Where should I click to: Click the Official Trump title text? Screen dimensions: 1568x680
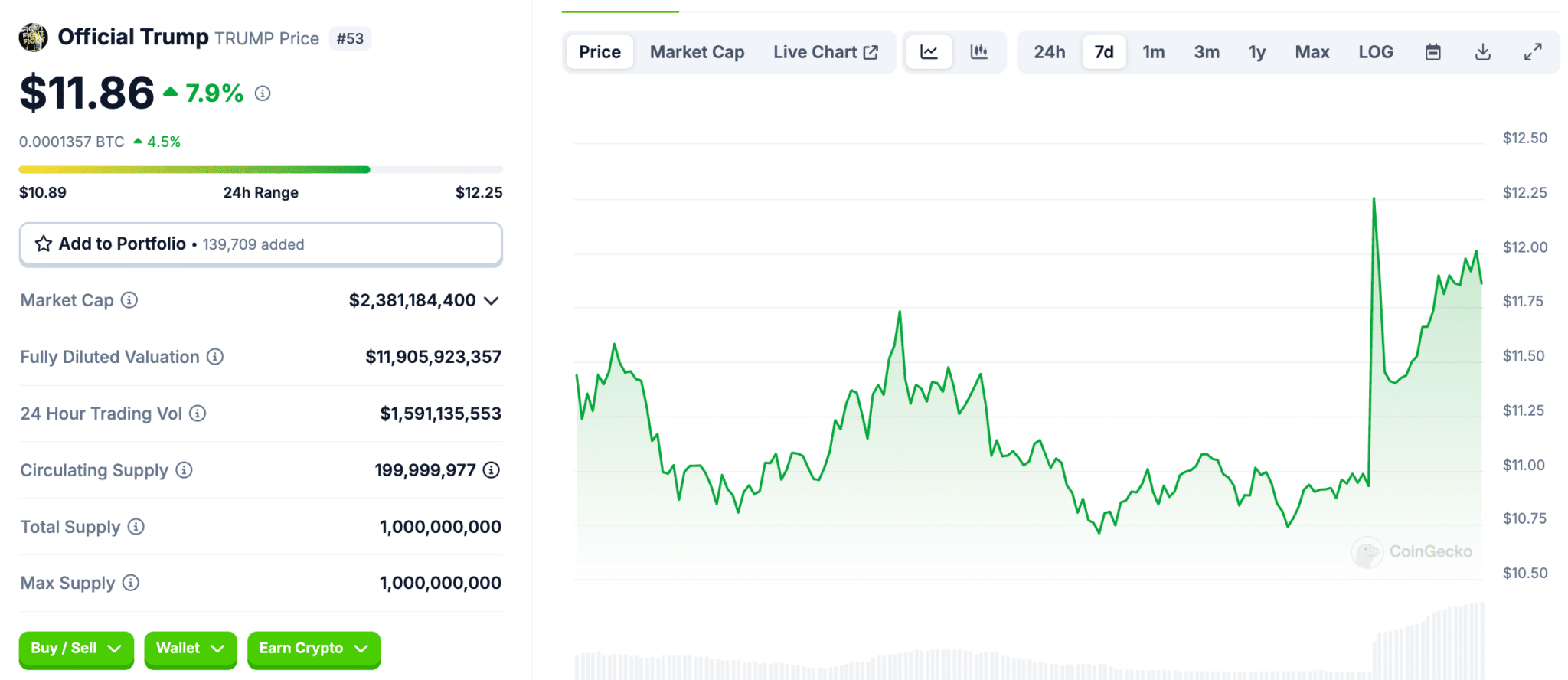point(133,37)
